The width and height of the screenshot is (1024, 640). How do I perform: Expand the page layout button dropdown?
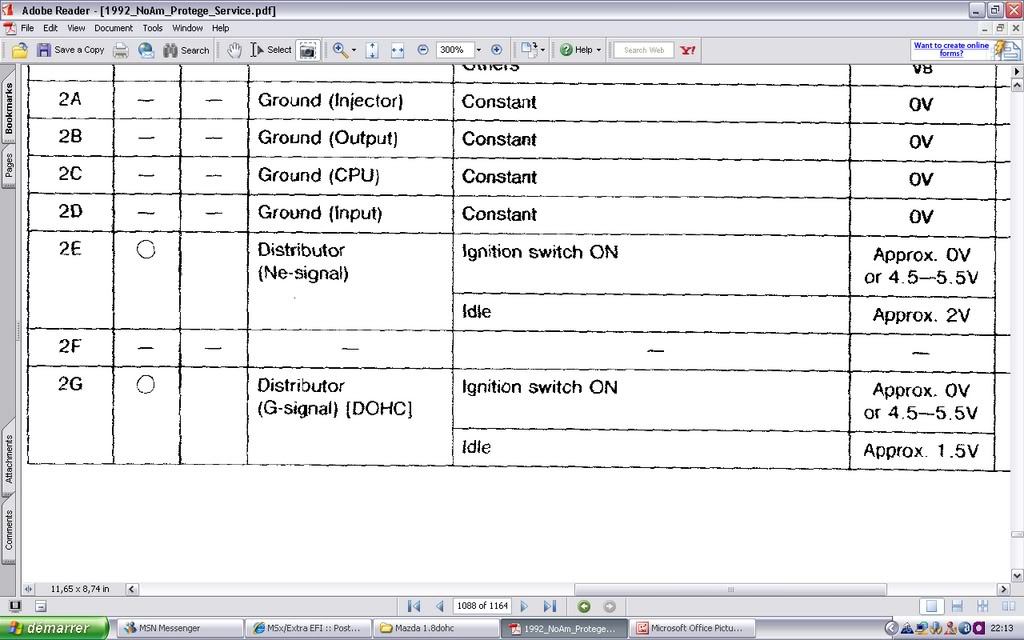tap(543, 49)
